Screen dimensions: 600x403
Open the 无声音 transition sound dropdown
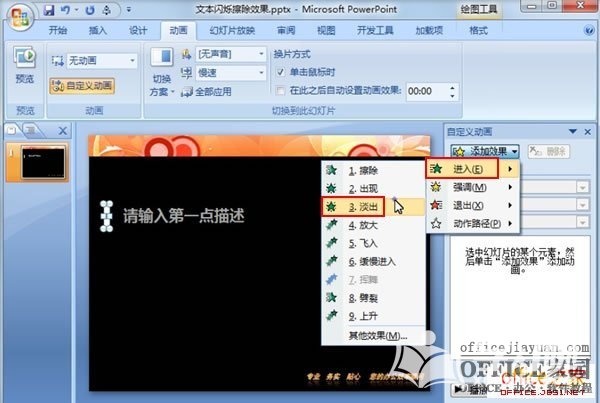pyautogui.click(x=230, y=54)
